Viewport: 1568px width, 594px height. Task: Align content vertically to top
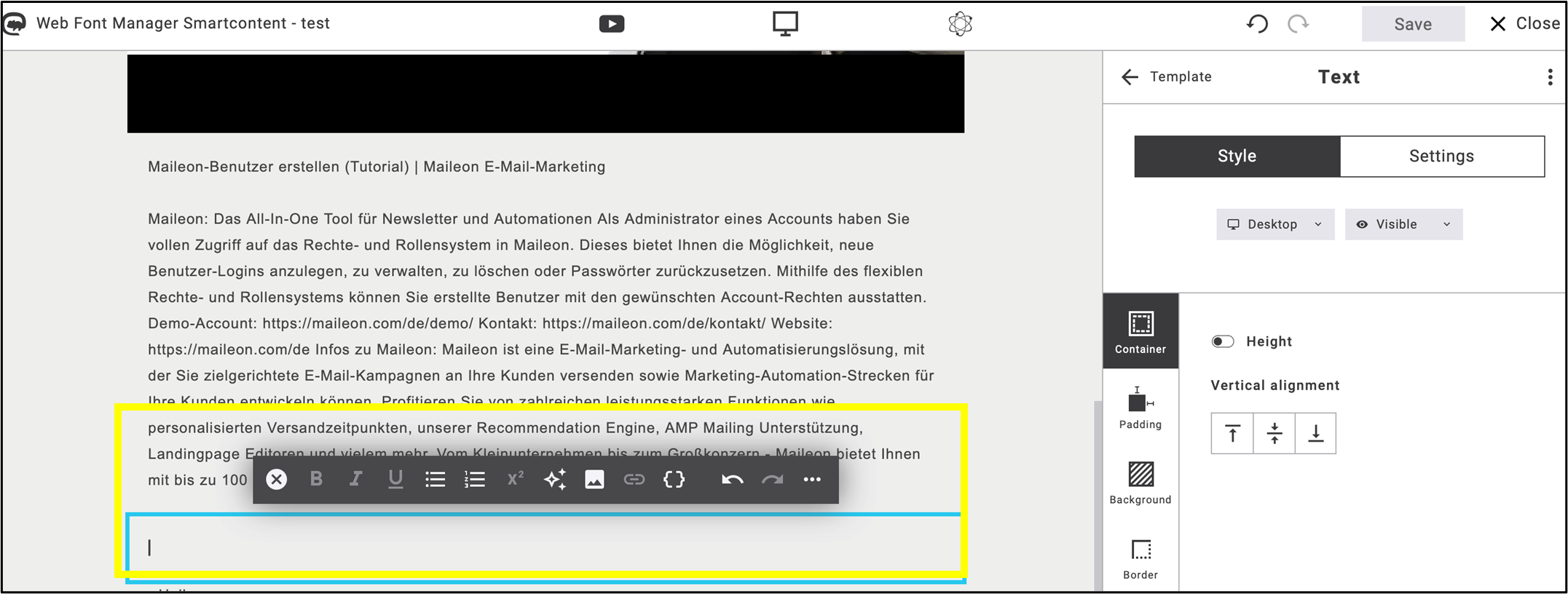(1232, 433)
